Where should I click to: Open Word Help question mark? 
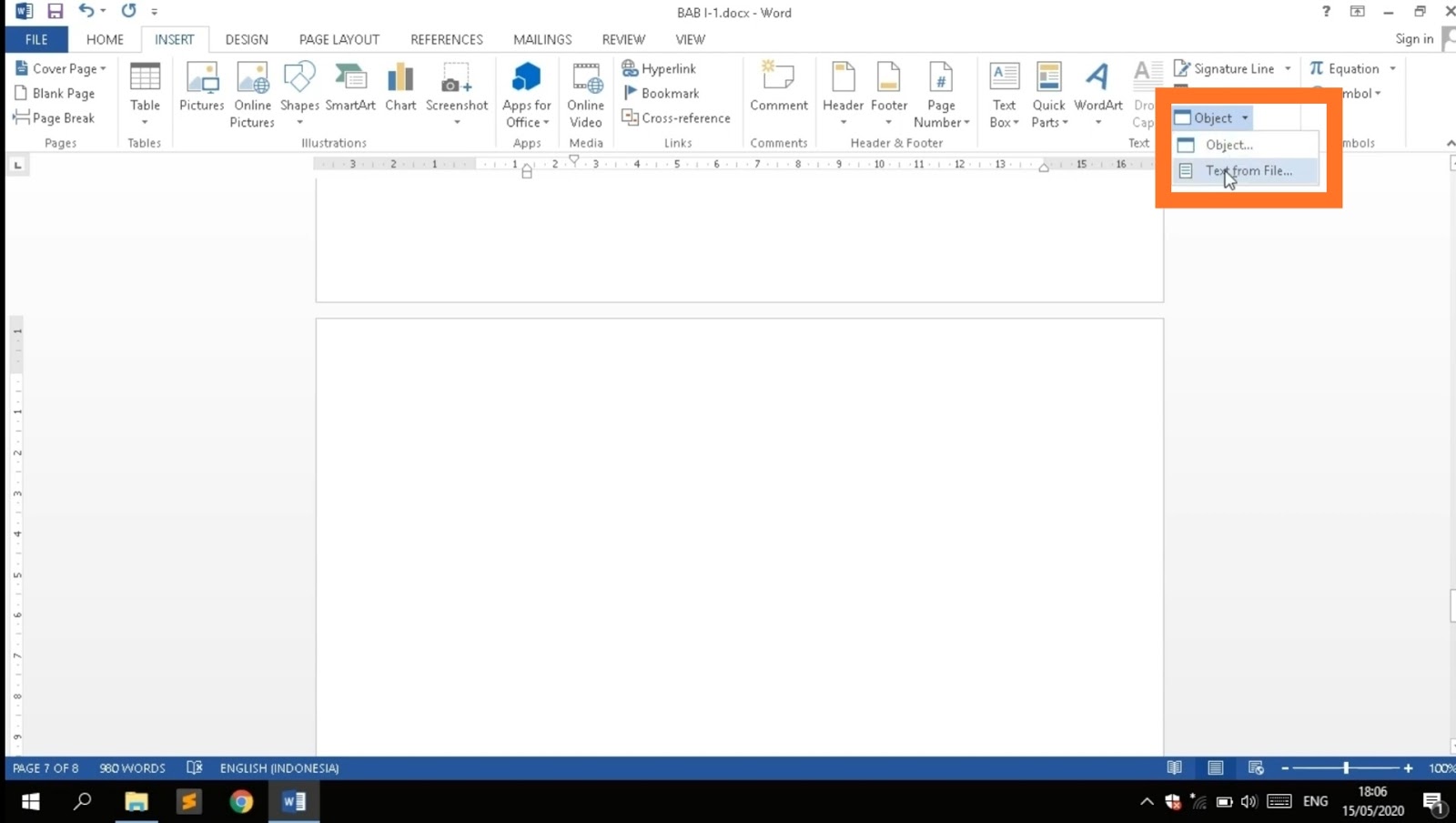[x=1326, y=12]
